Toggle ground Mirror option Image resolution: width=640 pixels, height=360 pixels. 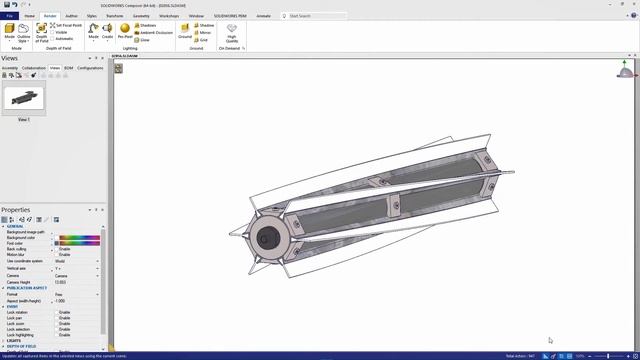[x=203, y=33]
